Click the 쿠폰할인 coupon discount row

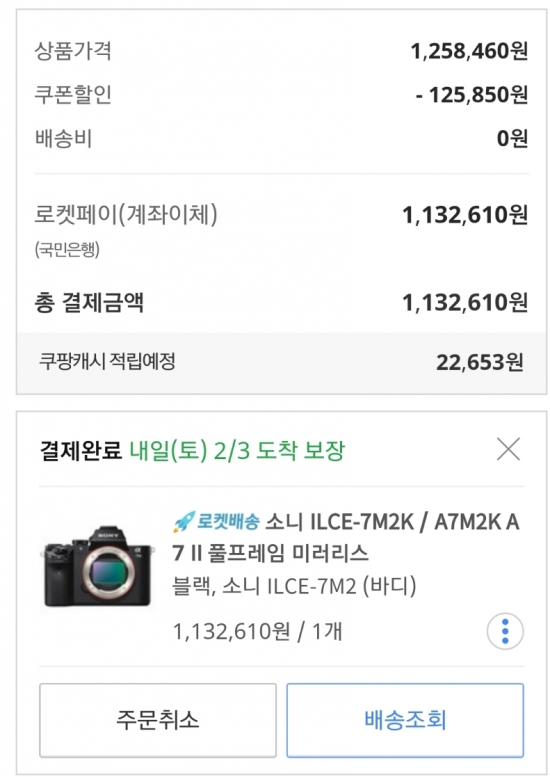pyautogui.click(x=281, y=94)
